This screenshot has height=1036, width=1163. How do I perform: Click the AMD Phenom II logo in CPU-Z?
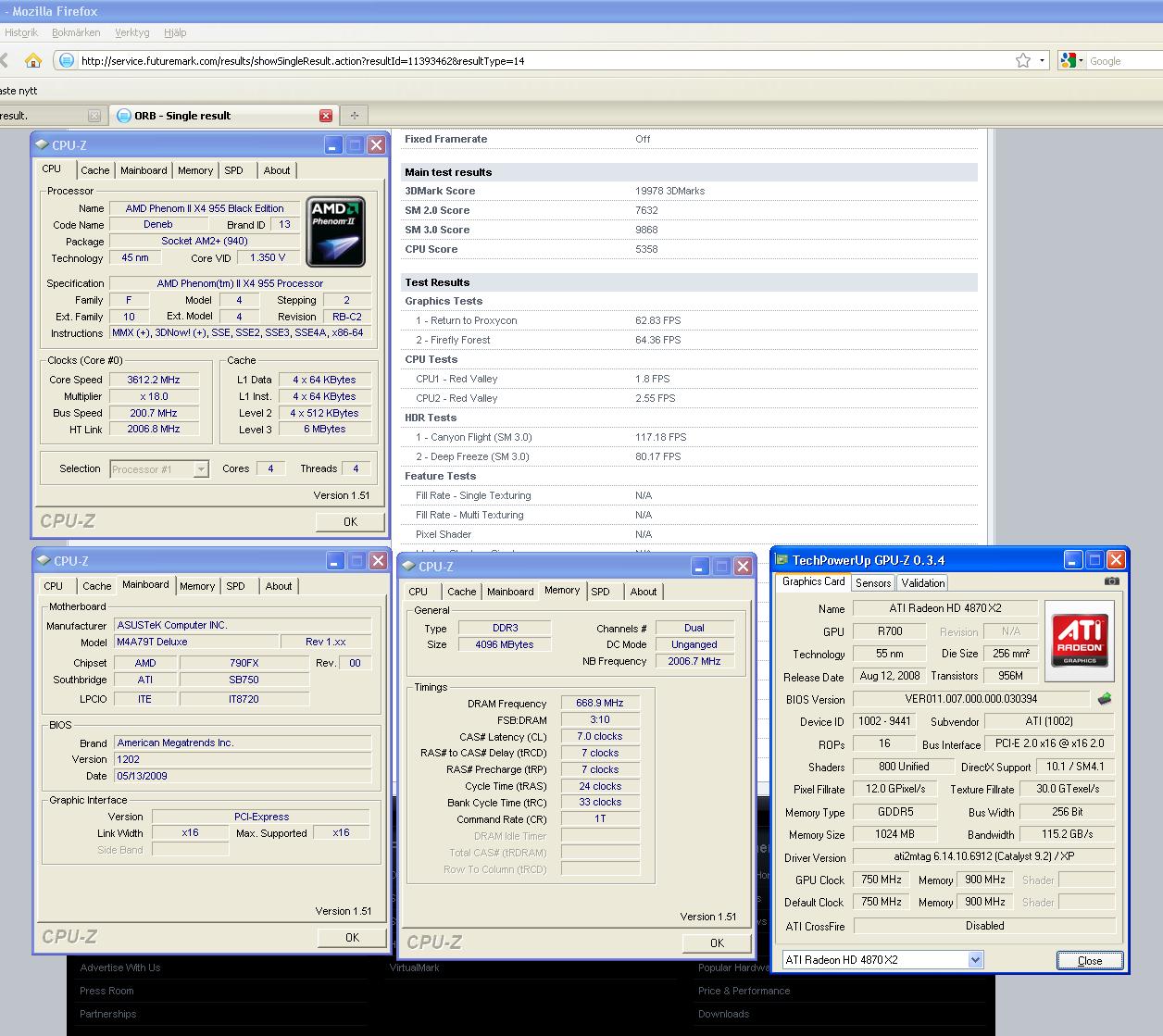[336, 231]
